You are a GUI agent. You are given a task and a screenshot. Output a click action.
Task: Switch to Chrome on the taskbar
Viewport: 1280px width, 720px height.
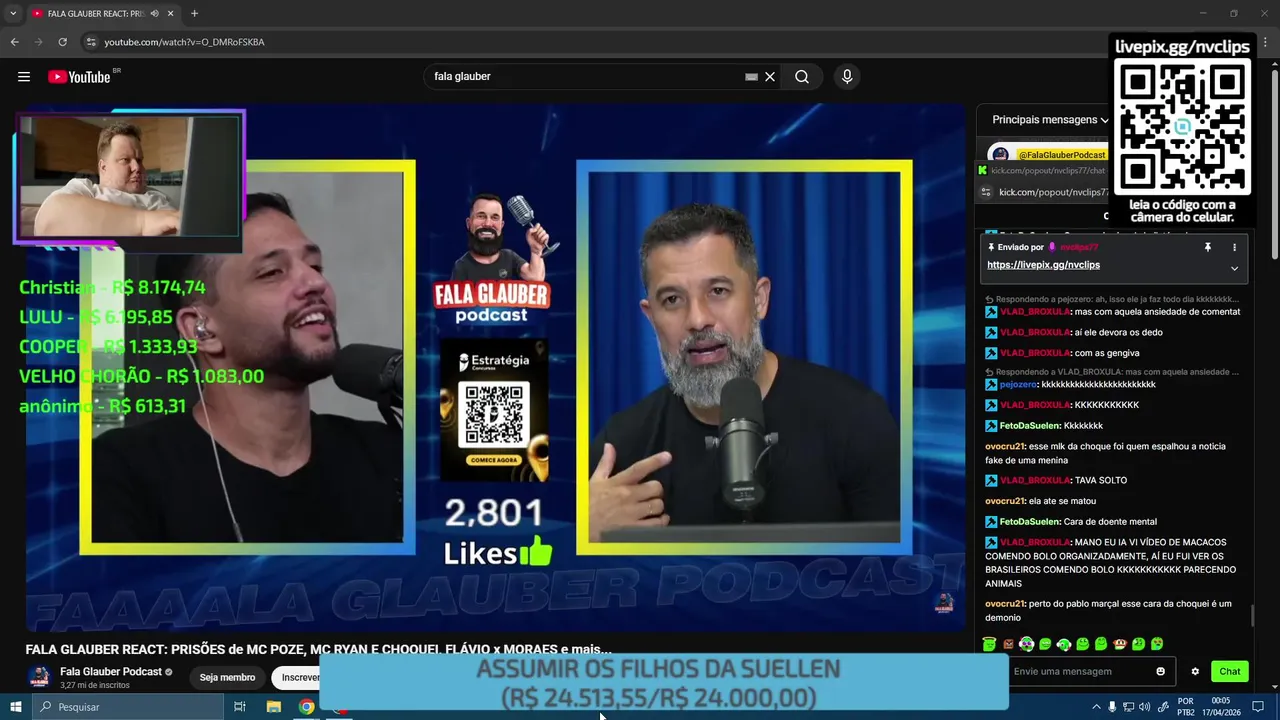307,707
